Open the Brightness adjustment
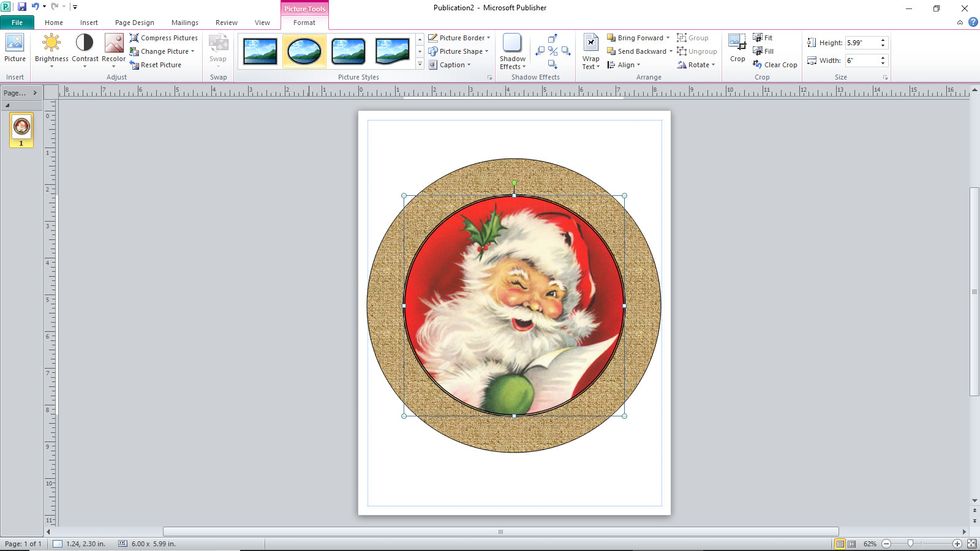The image size is (980, 551). click(x=51, y=51)
